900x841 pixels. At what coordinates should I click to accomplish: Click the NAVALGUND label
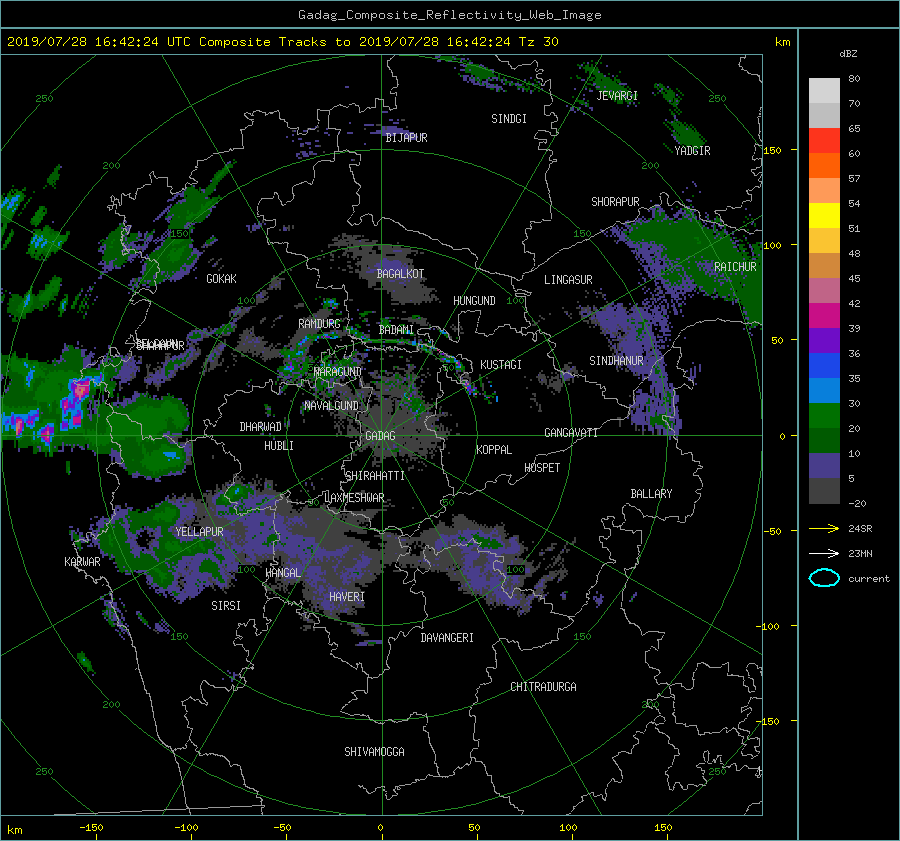[331, 406]
